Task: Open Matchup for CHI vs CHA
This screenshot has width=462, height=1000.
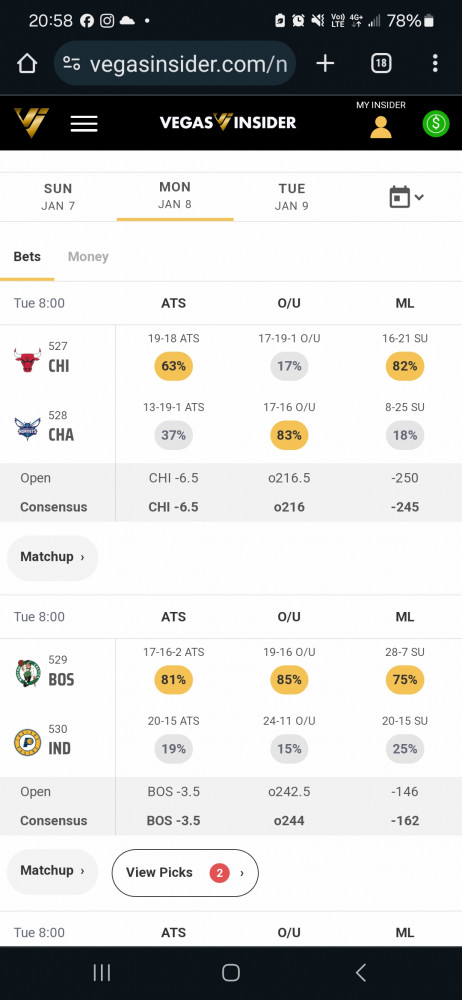Action: coord(52,557)
